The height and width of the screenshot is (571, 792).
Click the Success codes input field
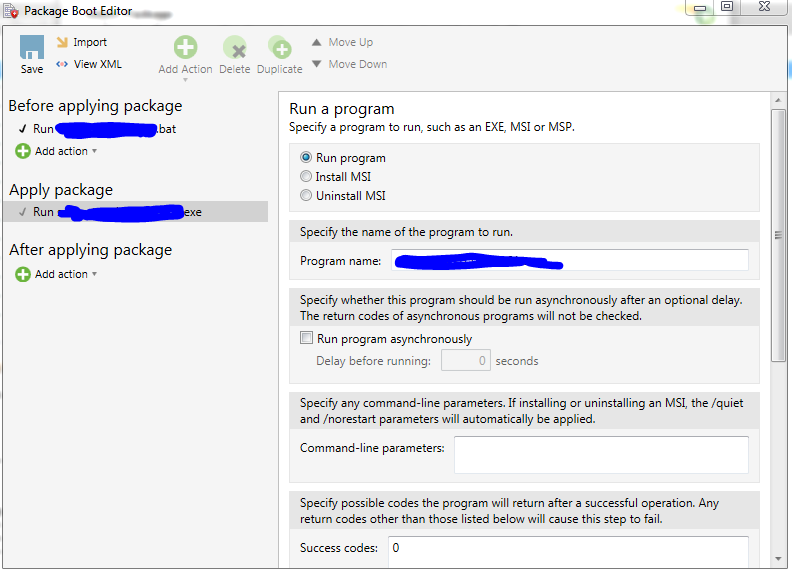click(568, 552)
